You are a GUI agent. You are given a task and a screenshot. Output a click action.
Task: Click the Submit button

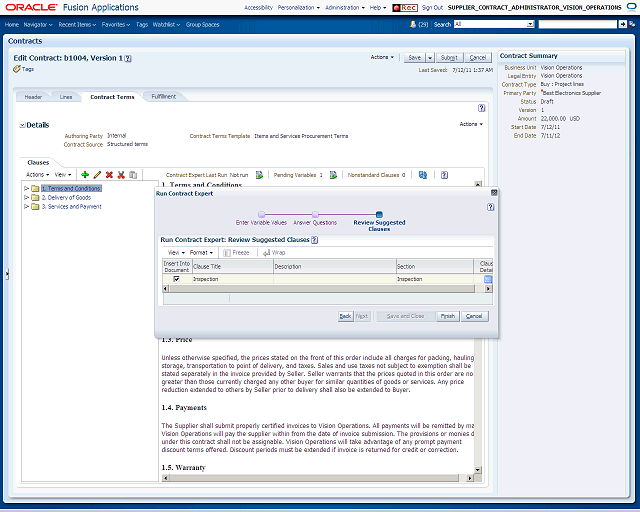coord(449,58)
